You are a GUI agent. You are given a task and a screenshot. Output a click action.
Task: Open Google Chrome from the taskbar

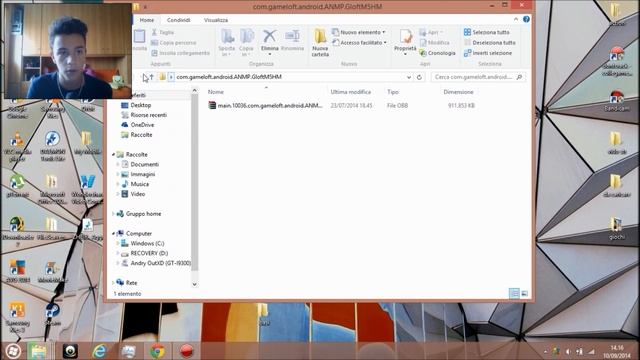[158, 351]
